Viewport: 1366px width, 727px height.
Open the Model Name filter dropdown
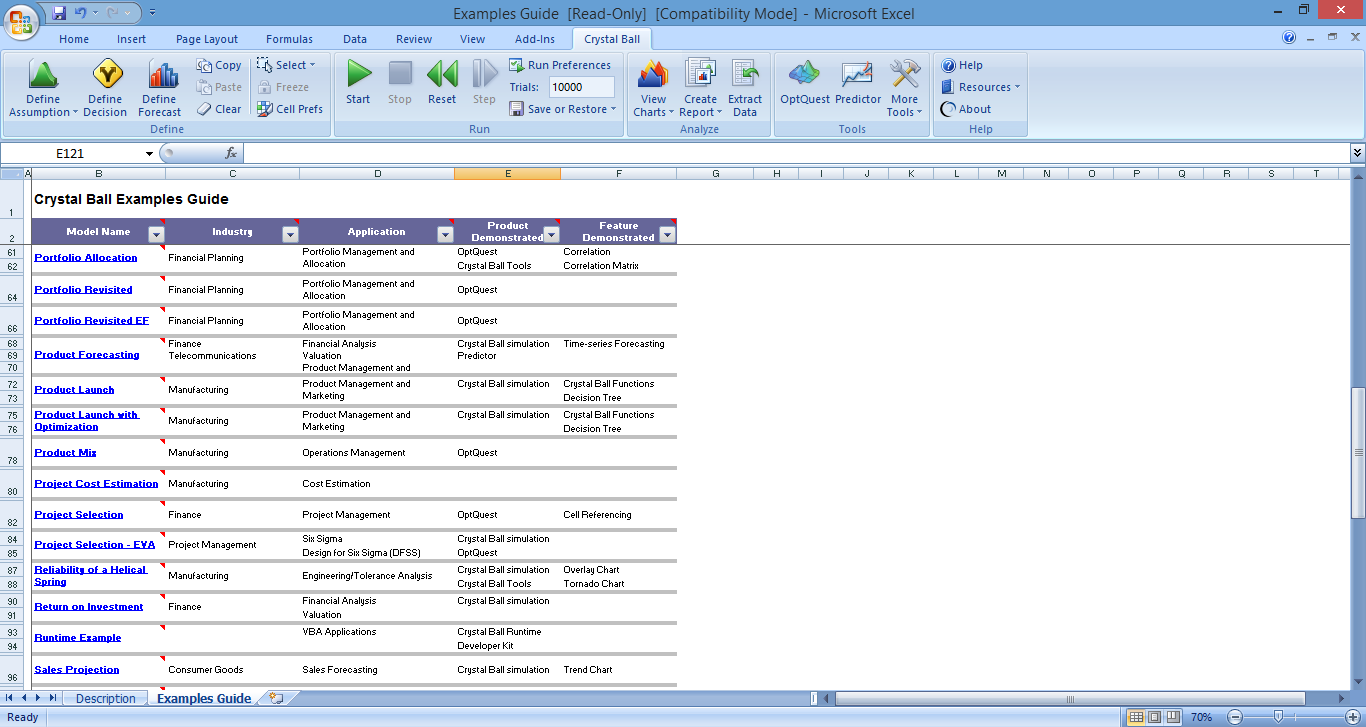[x=156, y=235]
